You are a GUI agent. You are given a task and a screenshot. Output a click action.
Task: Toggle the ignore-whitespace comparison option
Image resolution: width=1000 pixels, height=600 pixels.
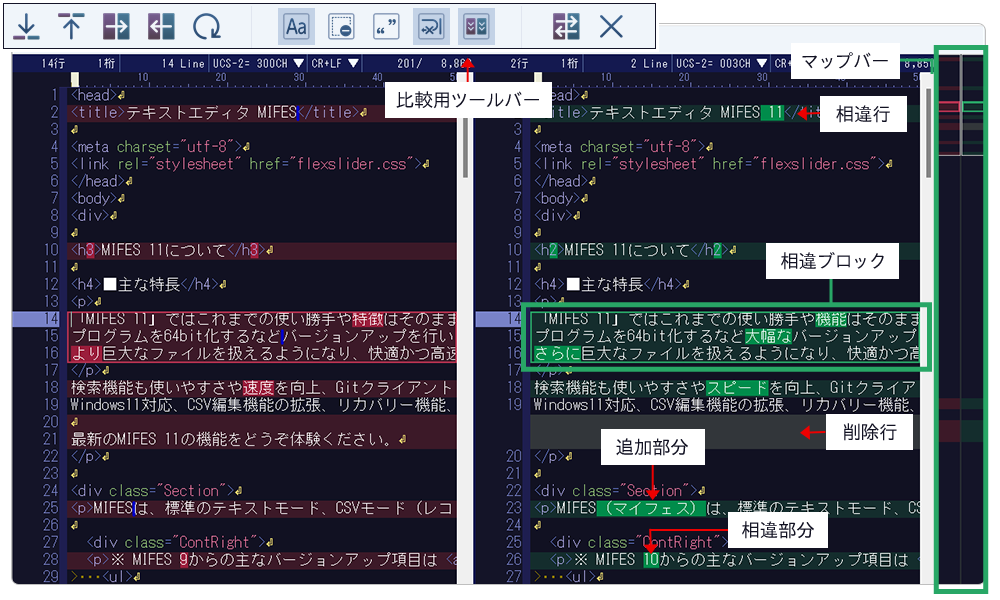coord(340,27)
